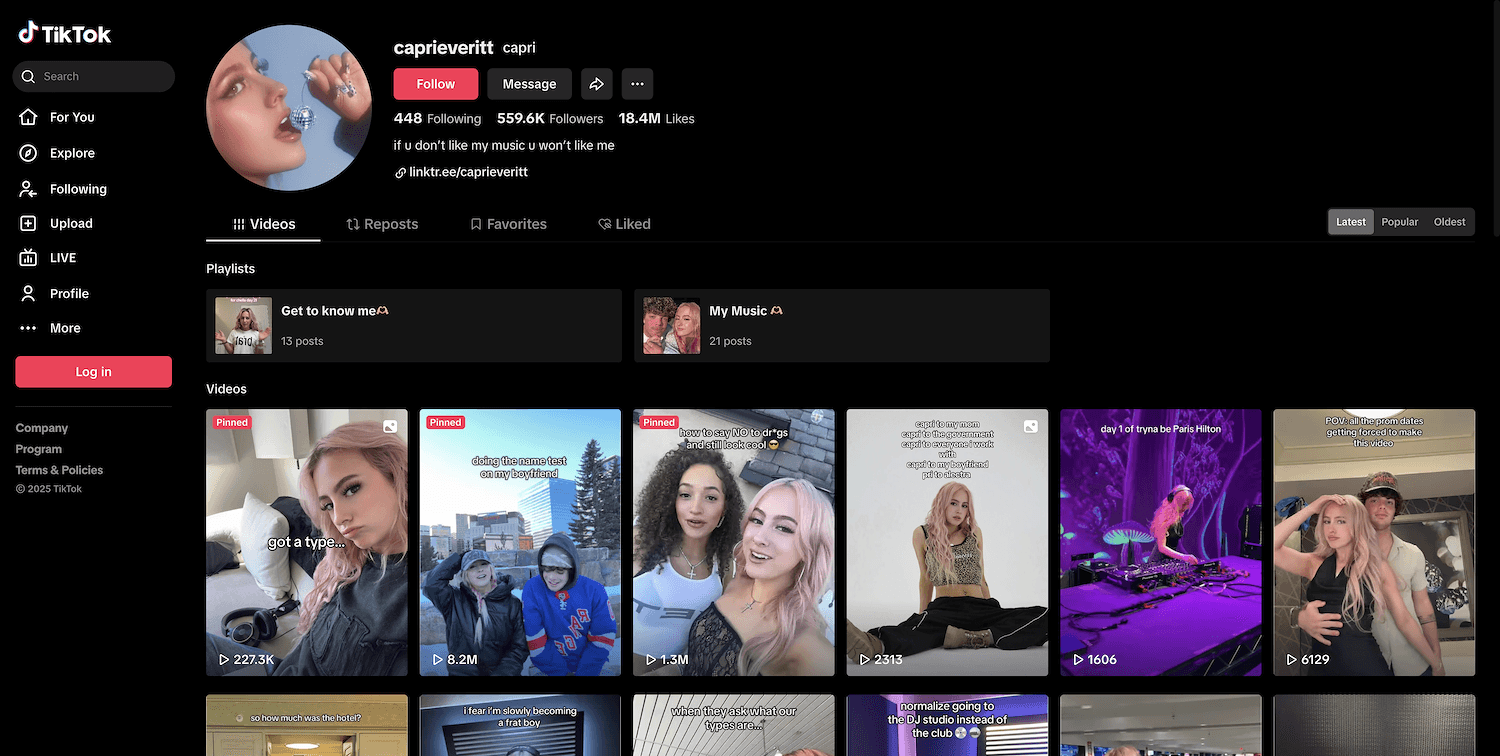Viewport: 1500px width, 756px height.
Task: Open the For You feed
Action: 71,117
